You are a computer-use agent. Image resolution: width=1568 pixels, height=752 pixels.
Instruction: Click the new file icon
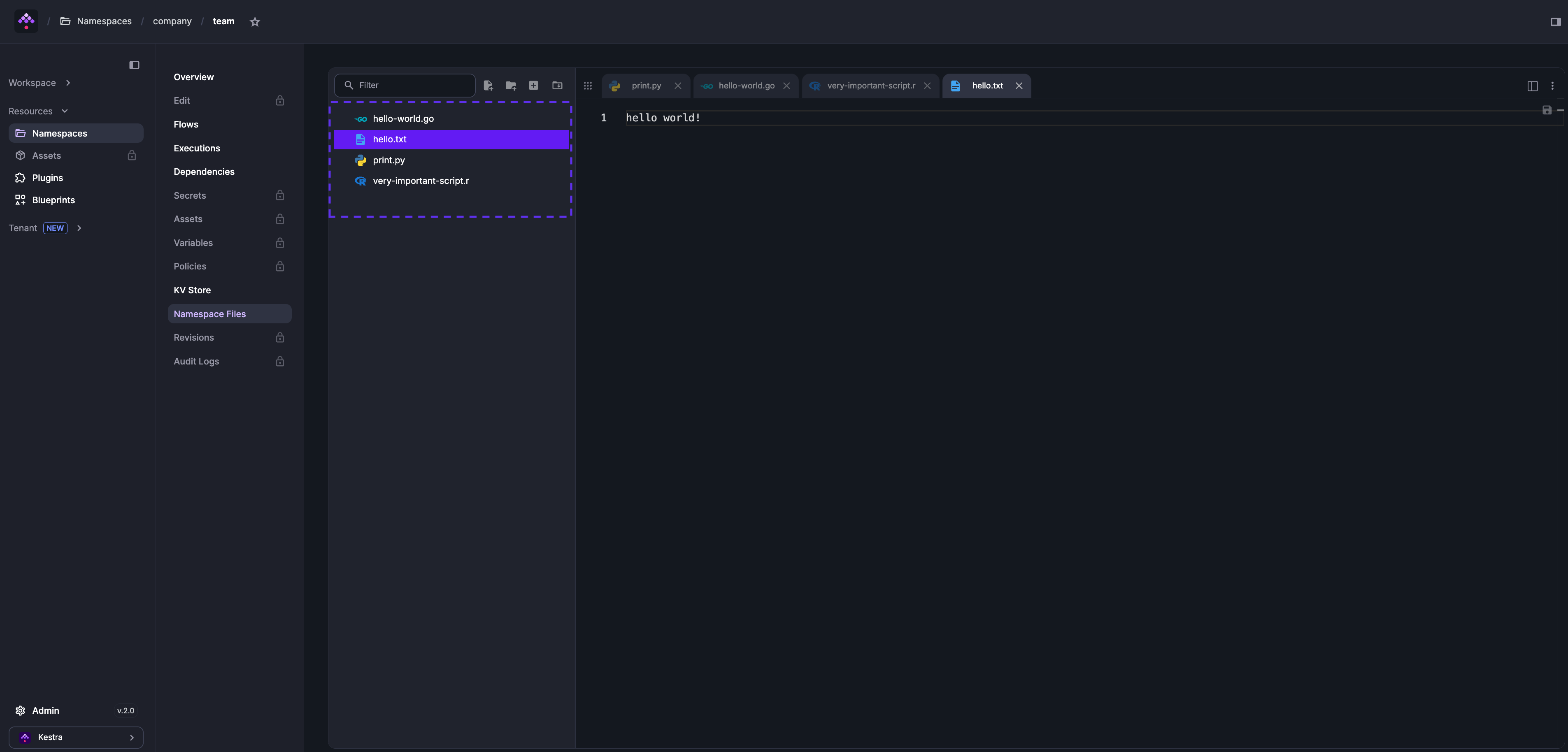click(x=488, y=86)
